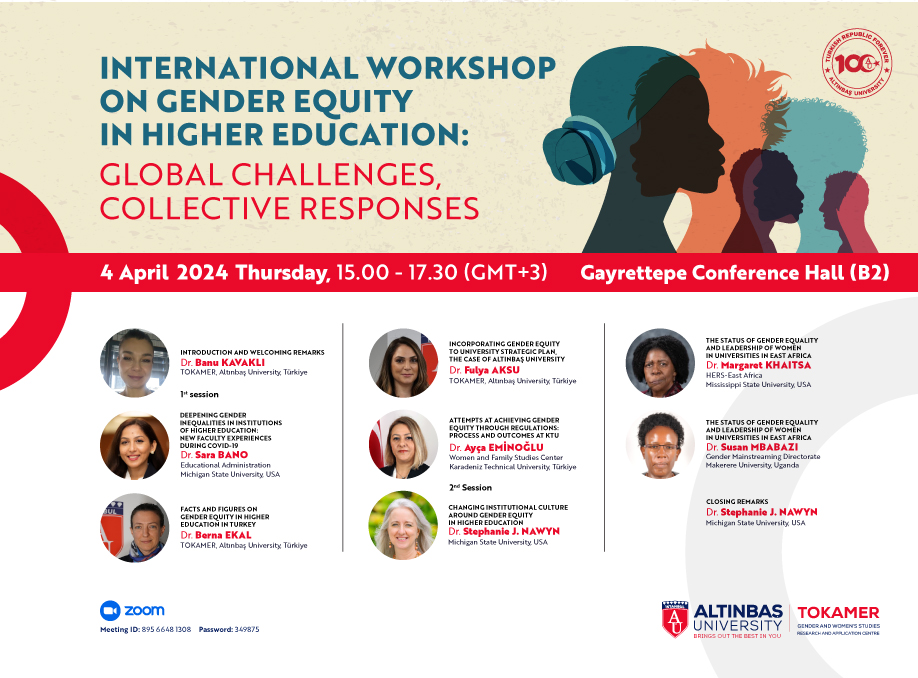Select Dr. Susan MBABAZI's portrait photo
918x678 pixels.
660,445
